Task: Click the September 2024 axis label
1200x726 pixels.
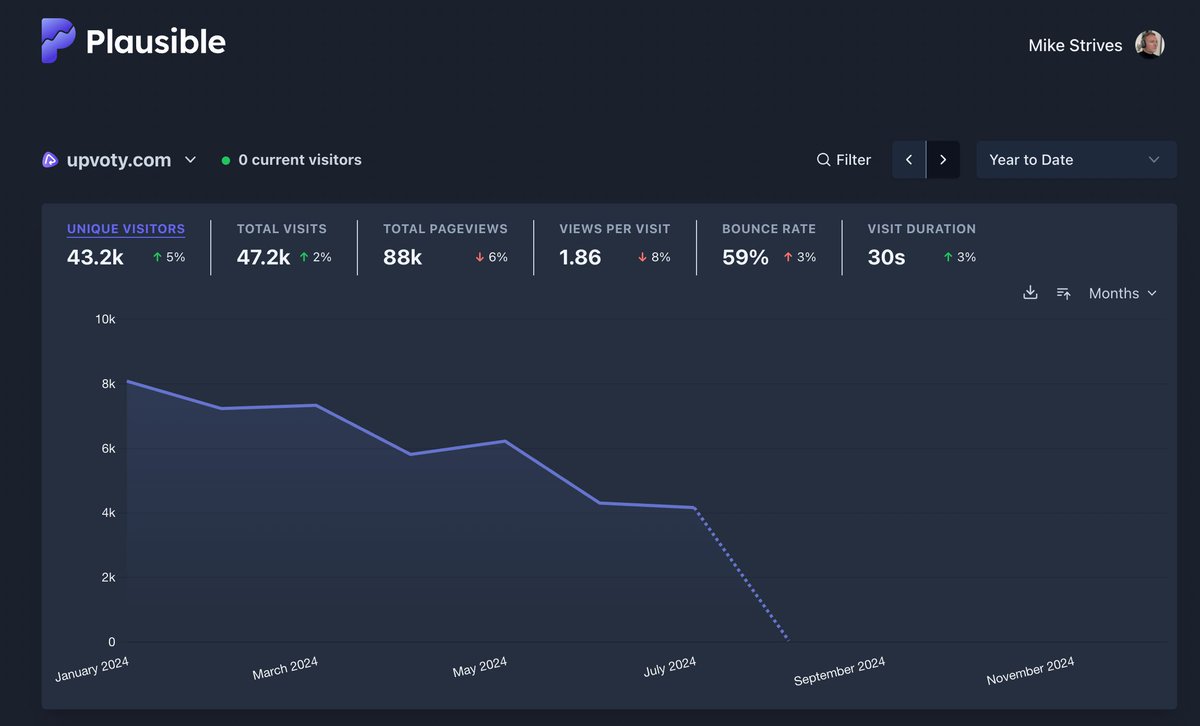Action: (840, 672)
